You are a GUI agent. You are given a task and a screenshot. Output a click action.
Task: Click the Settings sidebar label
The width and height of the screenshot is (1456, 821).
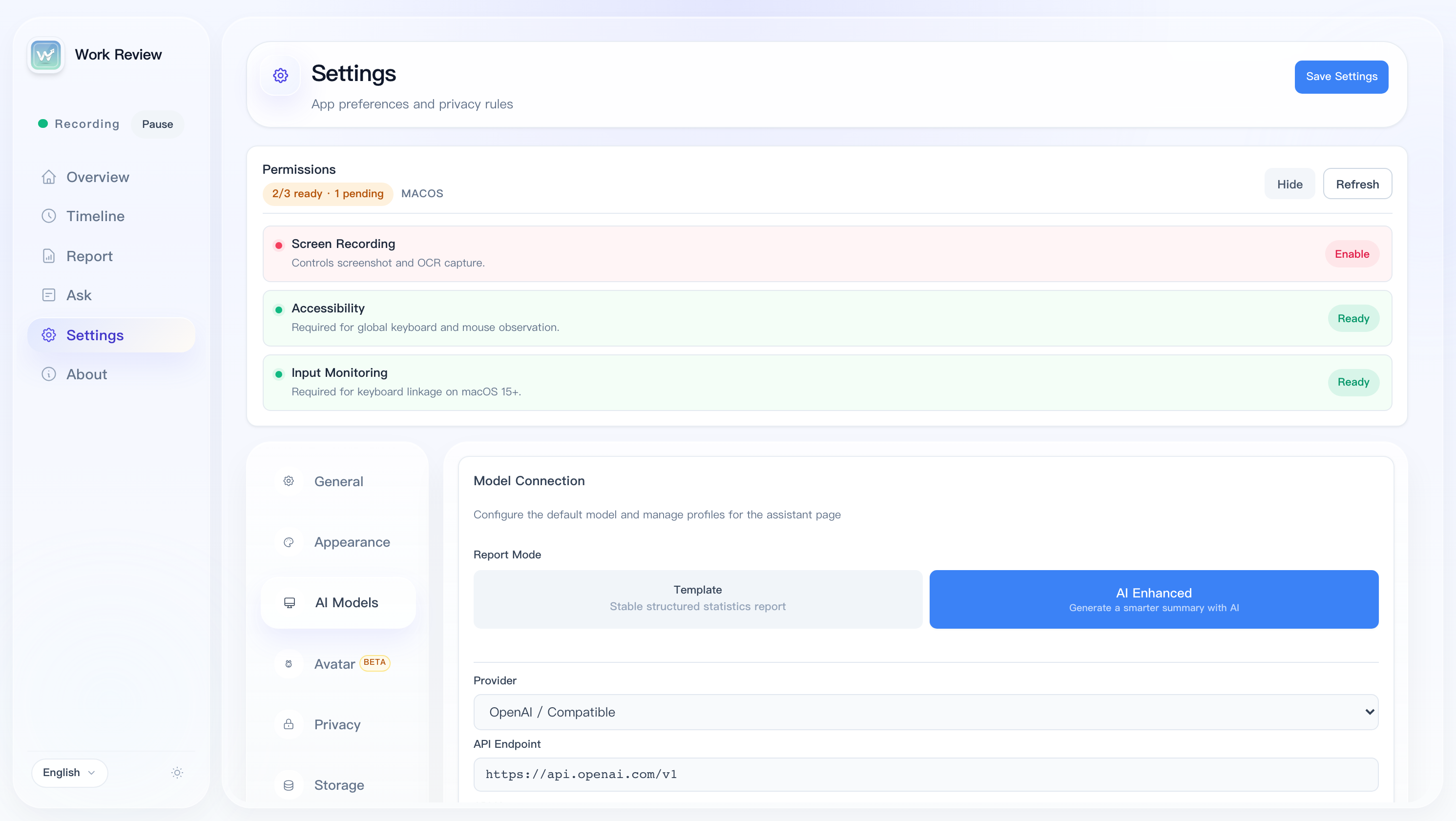95,335
